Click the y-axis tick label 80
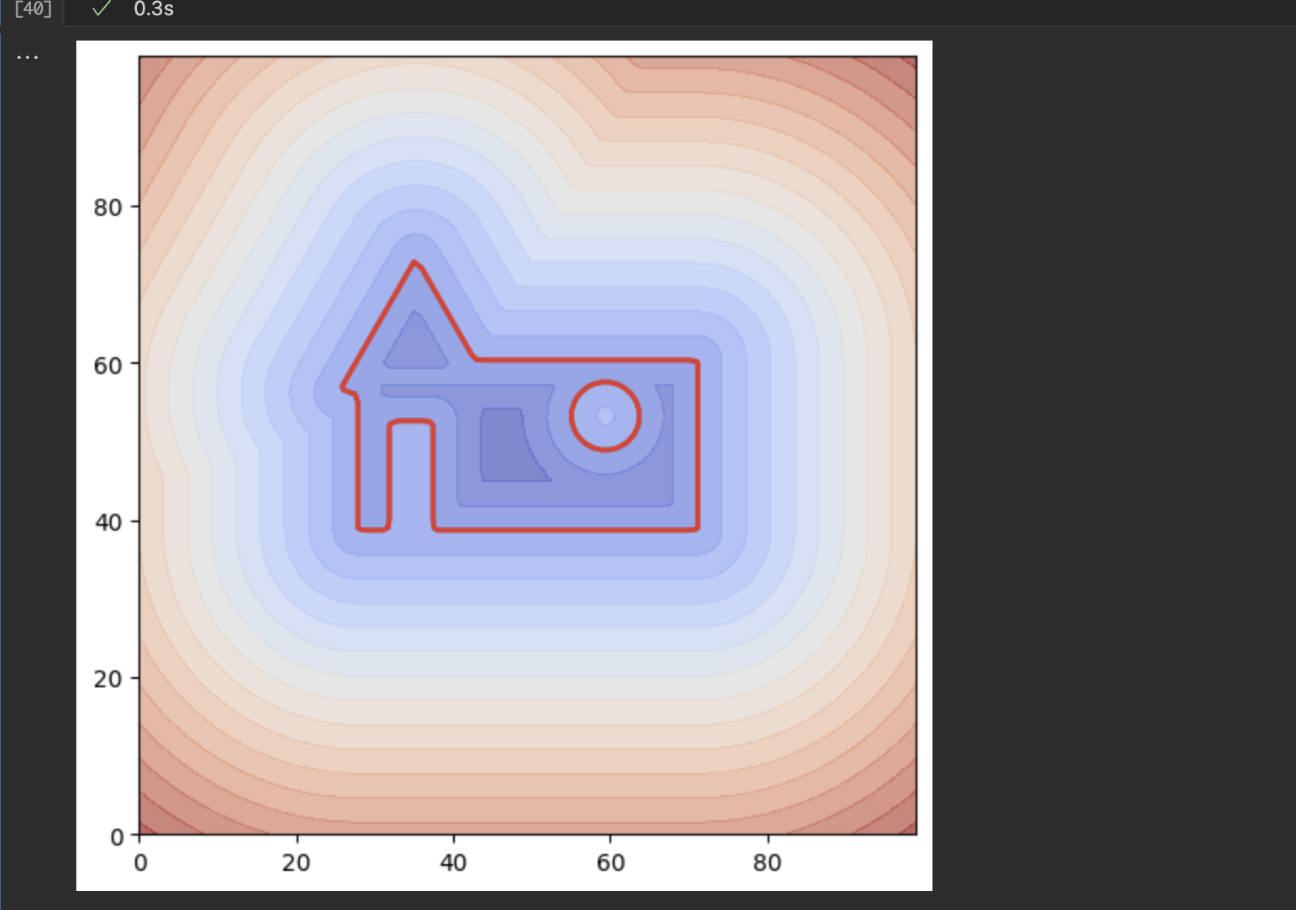Viewport: 1296px width, 910px height. (x=110, y=208)
